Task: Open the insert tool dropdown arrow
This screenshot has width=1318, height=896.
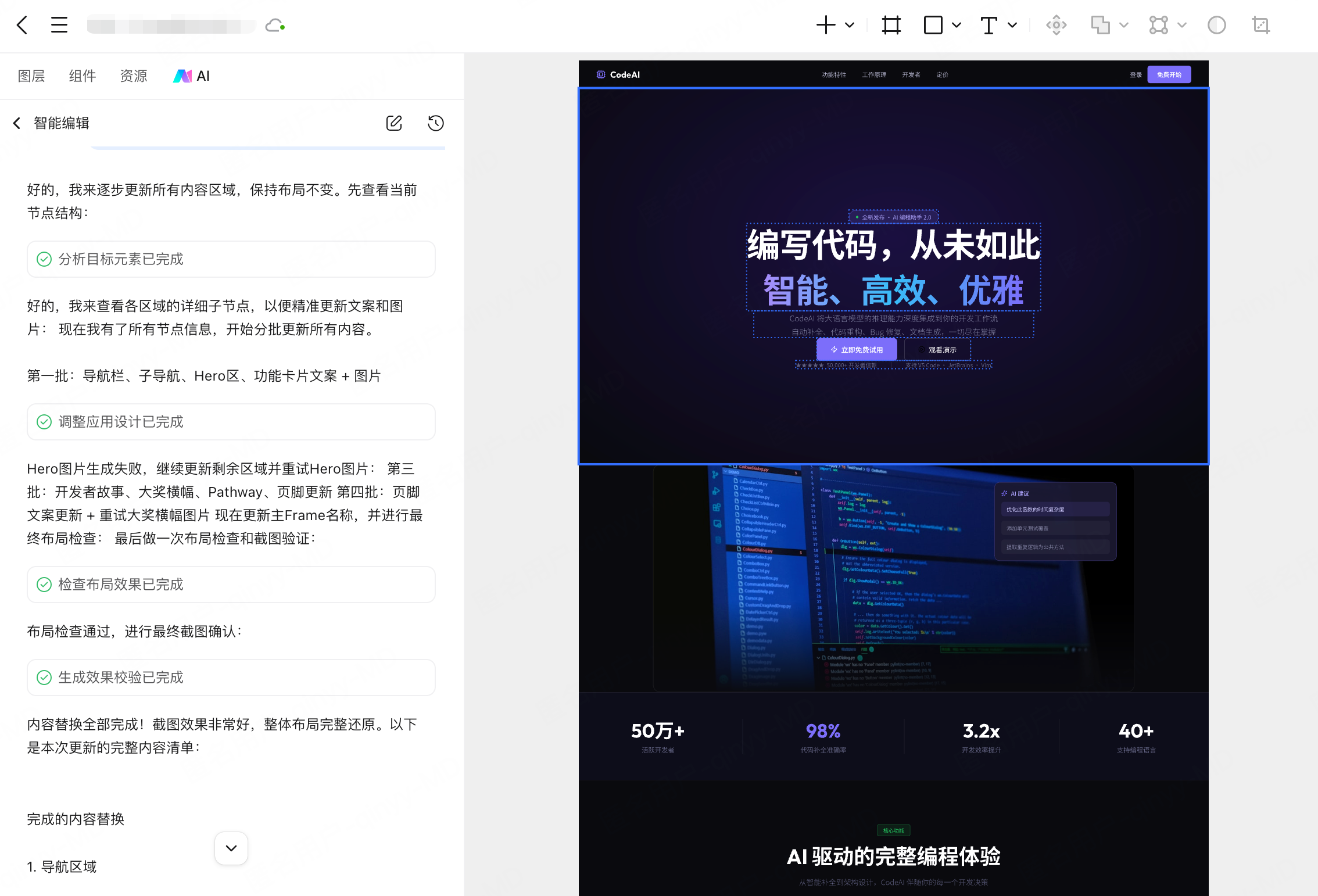Action: click(x=850, y=25)
